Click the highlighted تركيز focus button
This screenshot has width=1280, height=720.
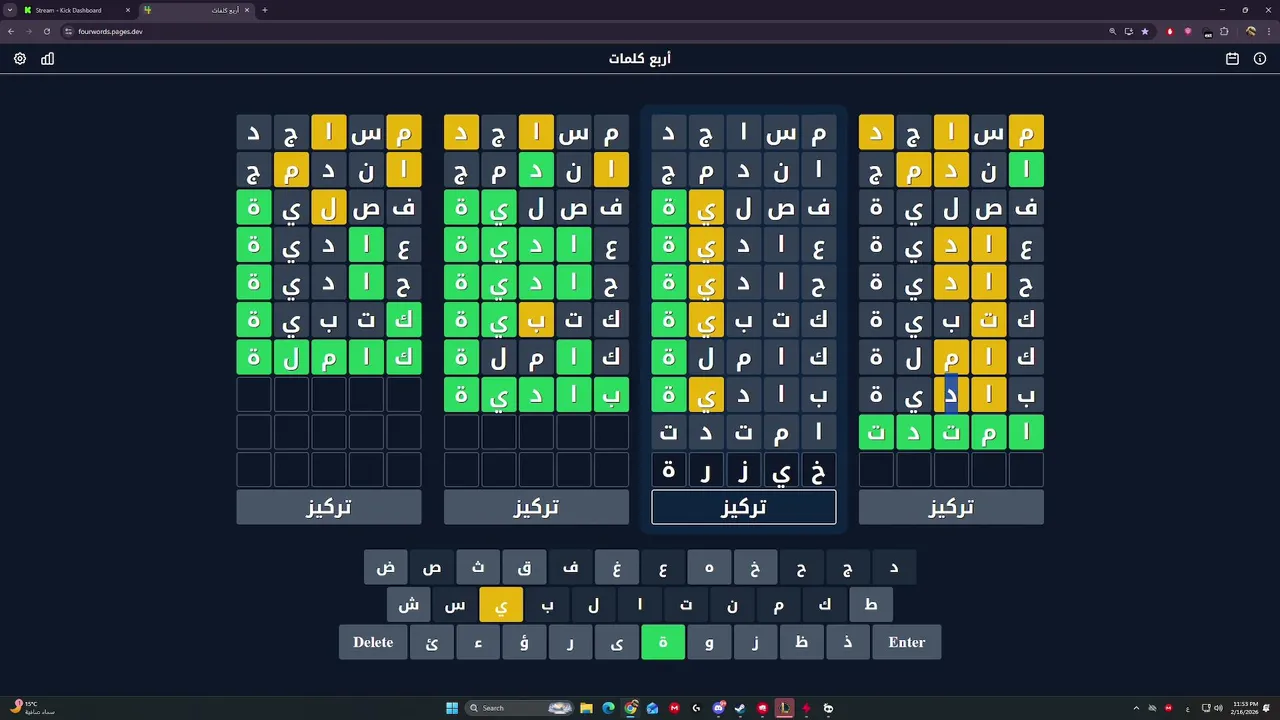coord(744,507)
